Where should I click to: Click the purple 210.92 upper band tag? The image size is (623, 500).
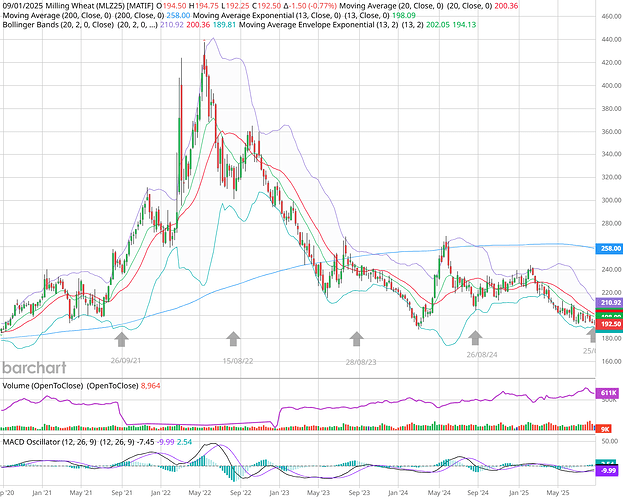click(x=609, y=302)
